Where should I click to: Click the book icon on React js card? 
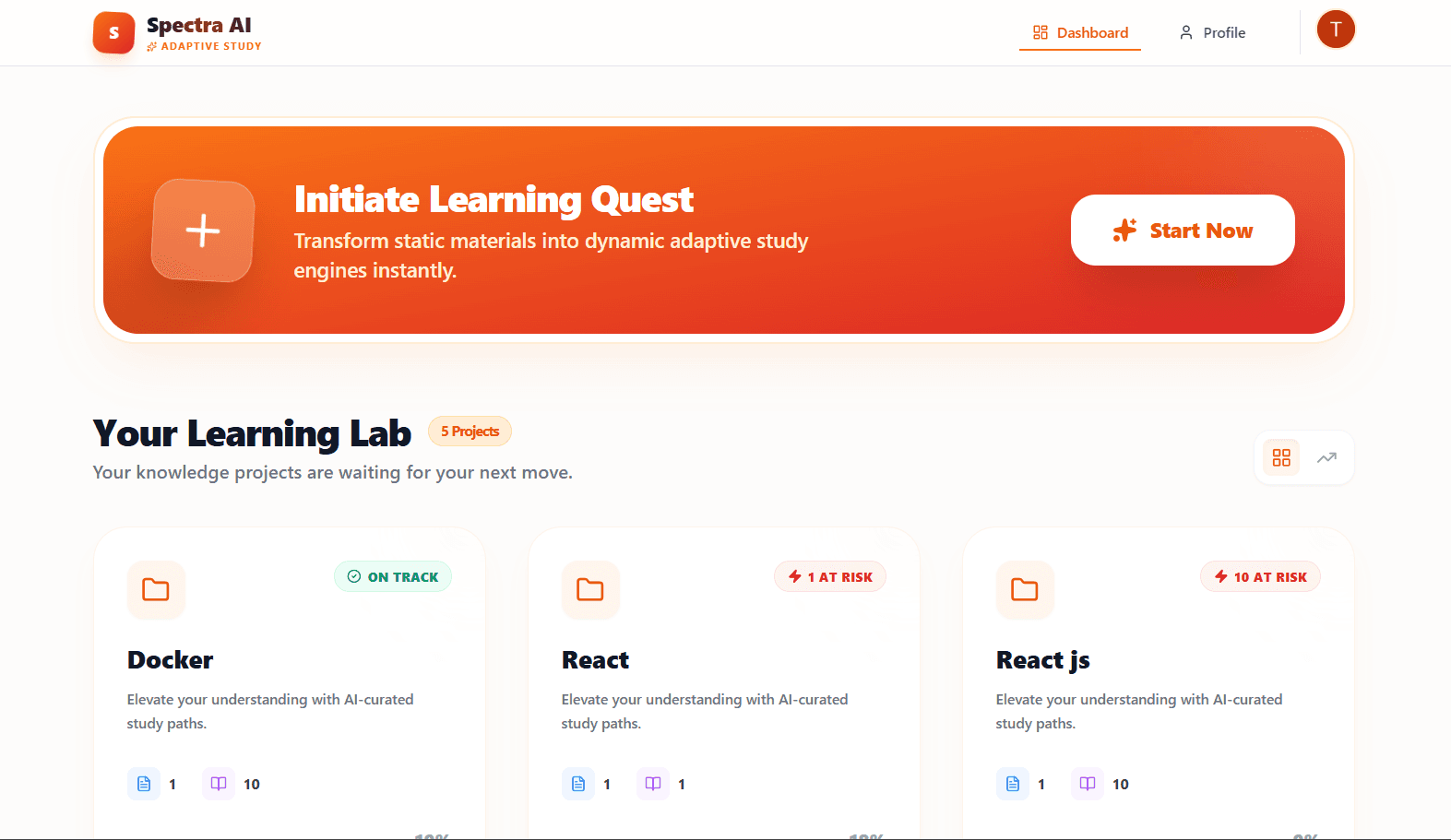pos(1088,784)
